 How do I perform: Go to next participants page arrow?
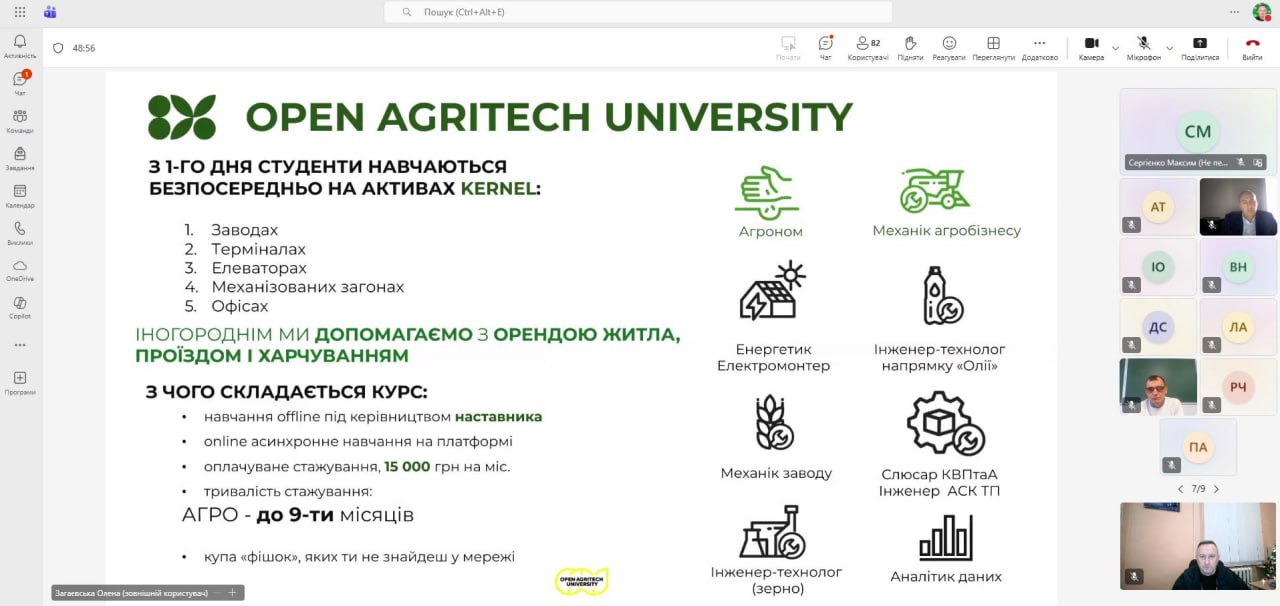coord(1216,489)
